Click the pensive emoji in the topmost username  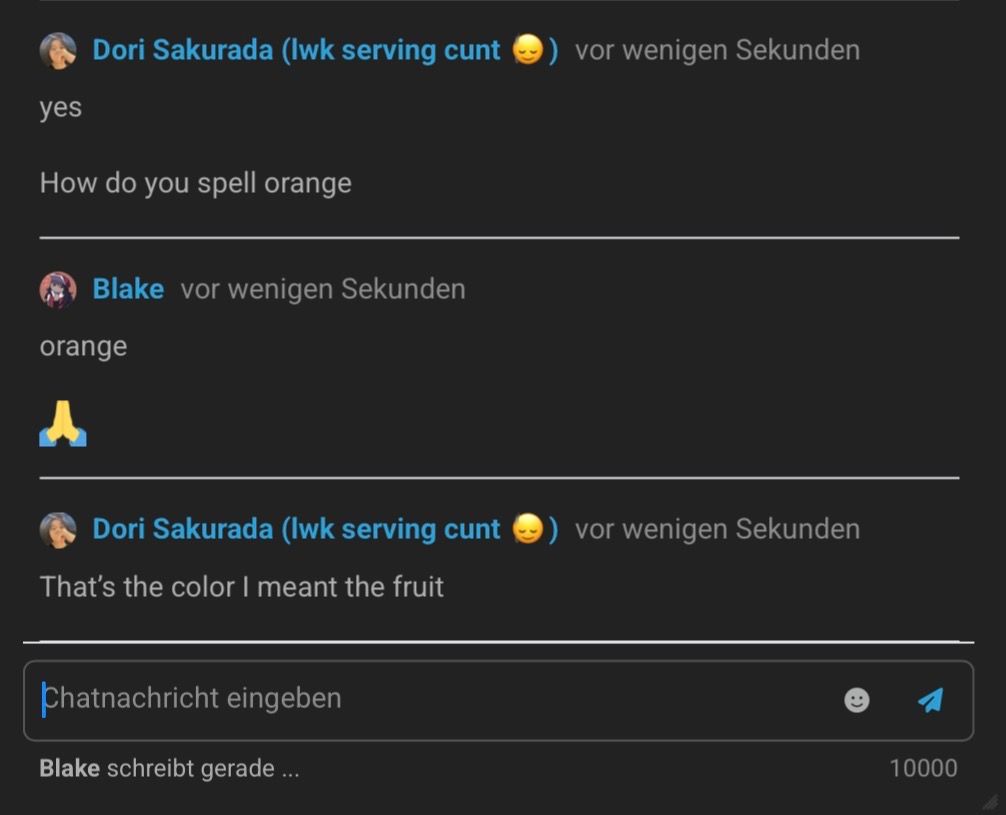[527, 50]
